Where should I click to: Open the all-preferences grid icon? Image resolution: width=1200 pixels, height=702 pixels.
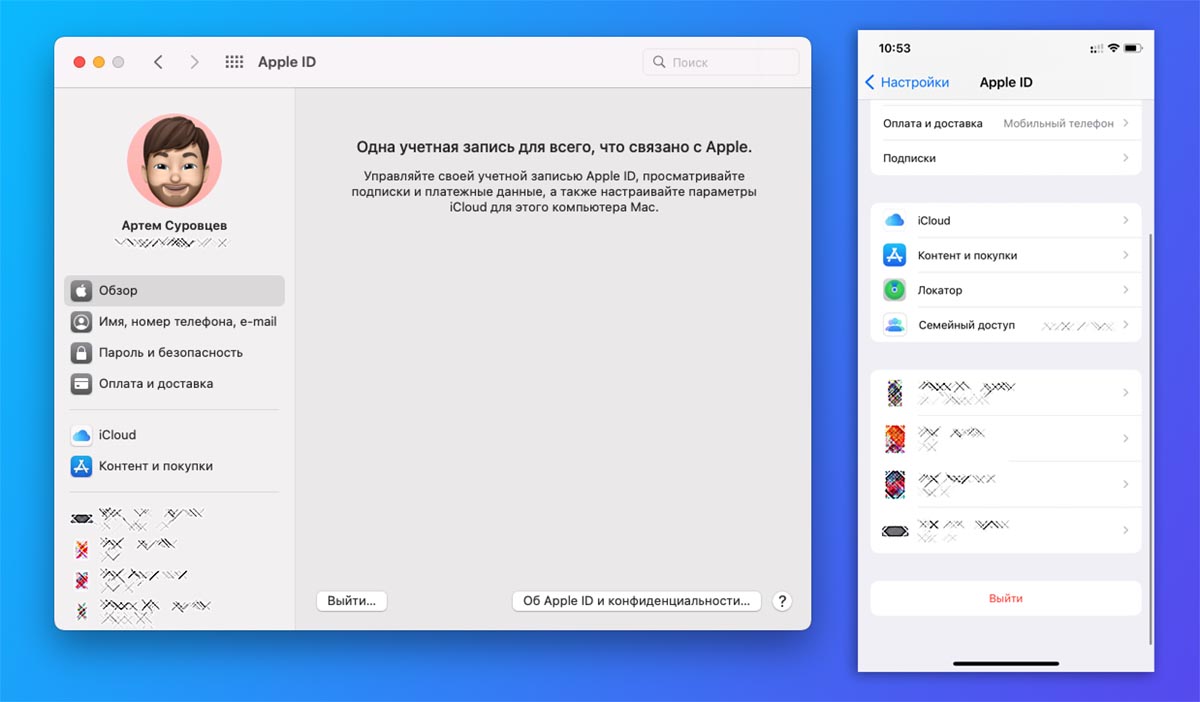pyautogui.click(x=234, y=62)
